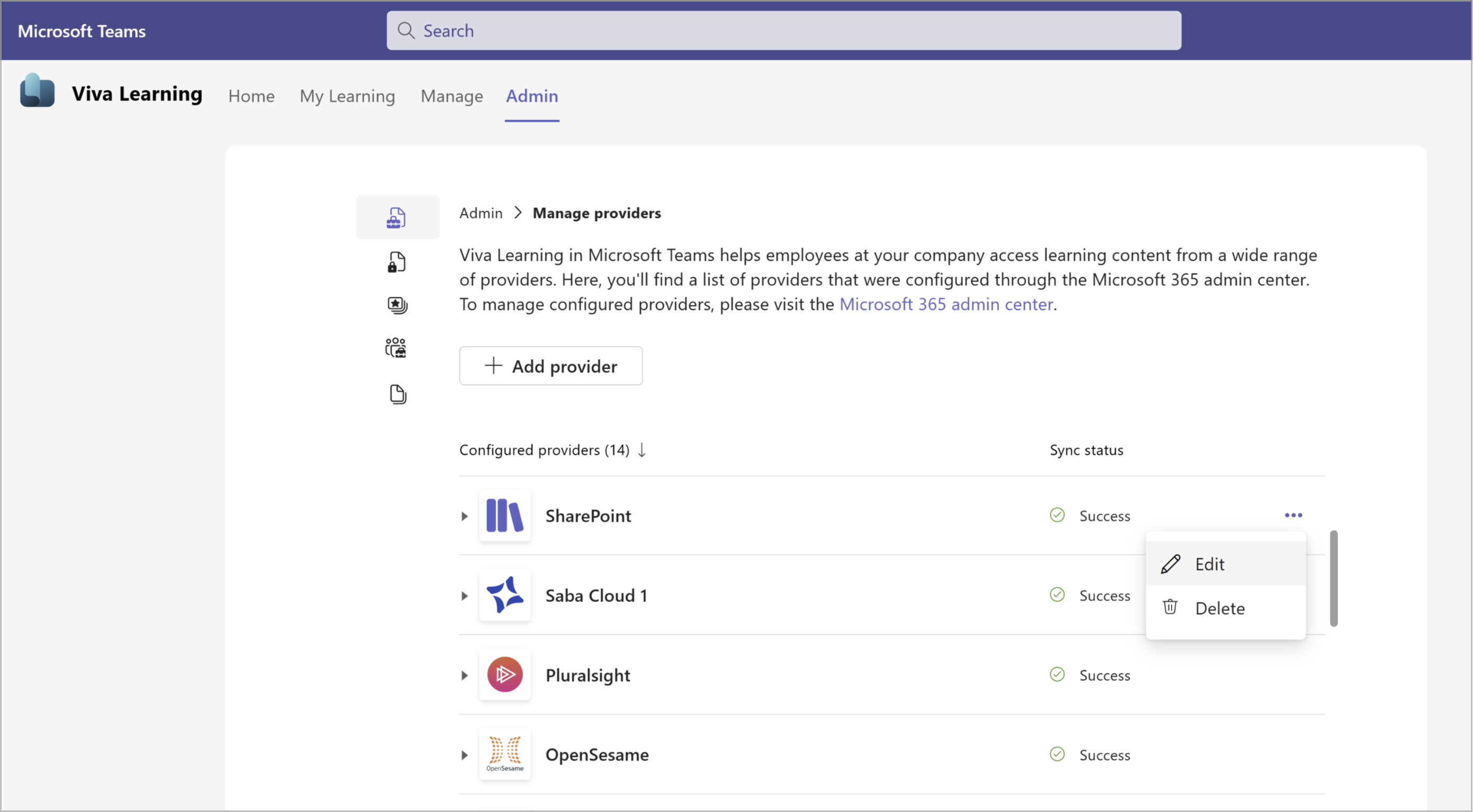Click the OpenSesame provider logo

click(505, 755)
